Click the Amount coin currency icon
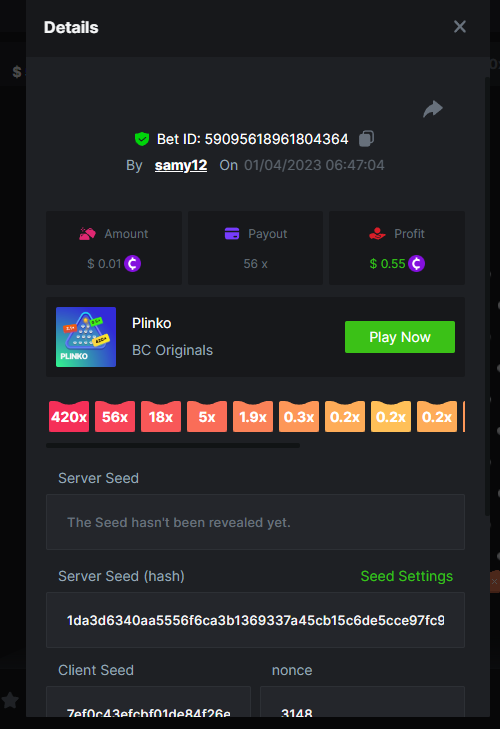Viewport: 500px width, 729px height. point(133,264)
